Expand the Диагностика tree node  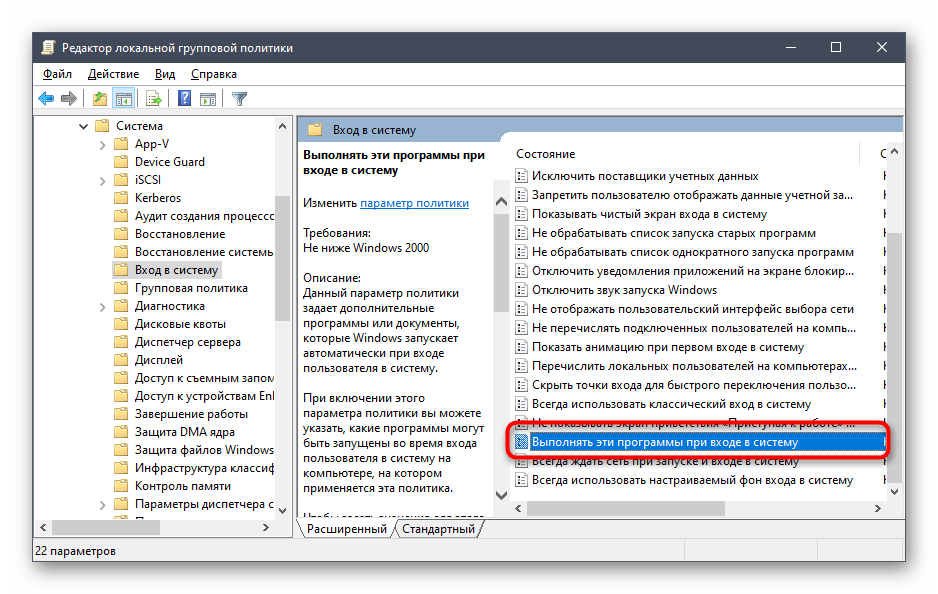point(102,306)
